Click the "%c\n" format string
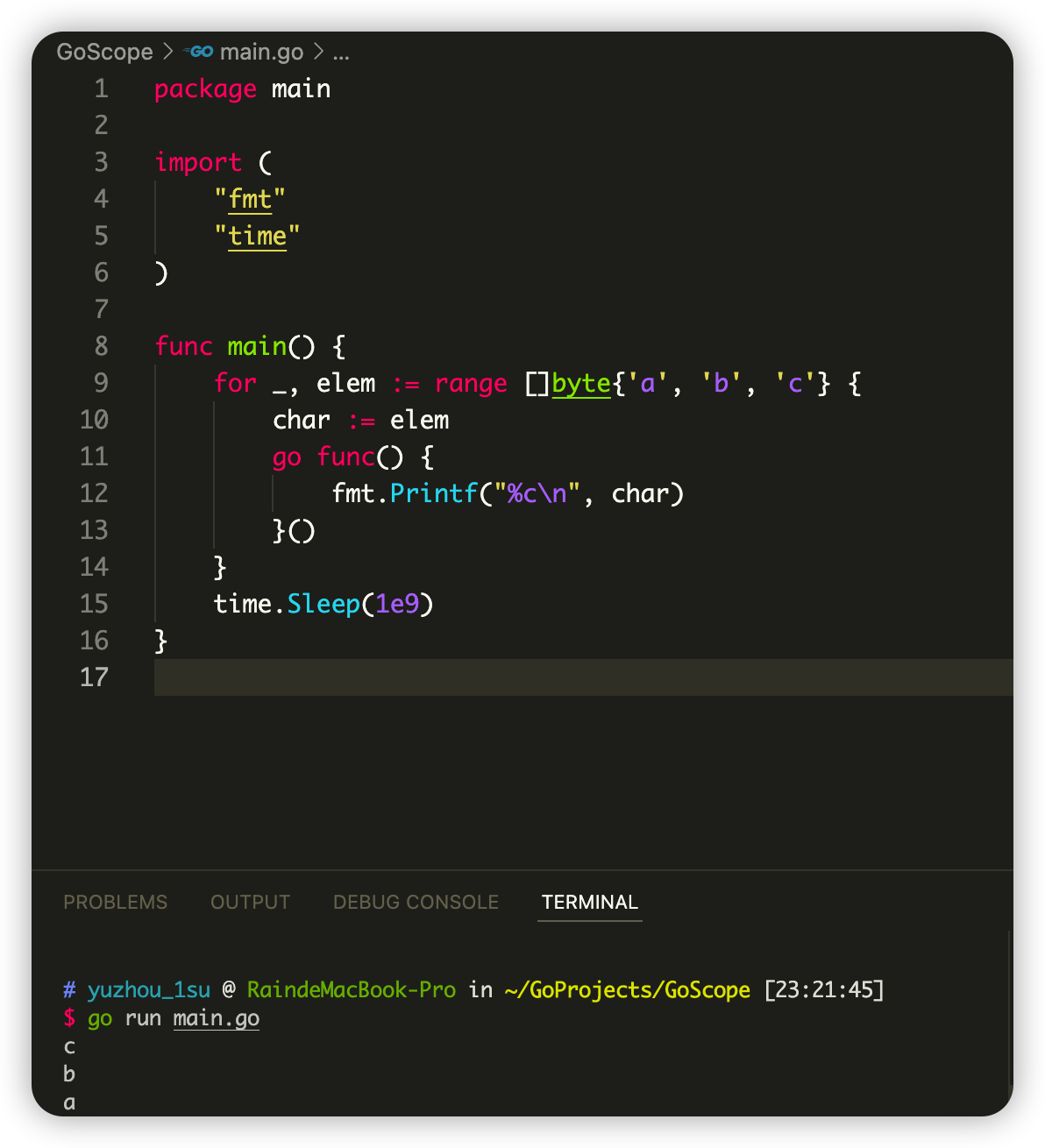Viewport: 1045px width, 1148px height. coord(537,493)
